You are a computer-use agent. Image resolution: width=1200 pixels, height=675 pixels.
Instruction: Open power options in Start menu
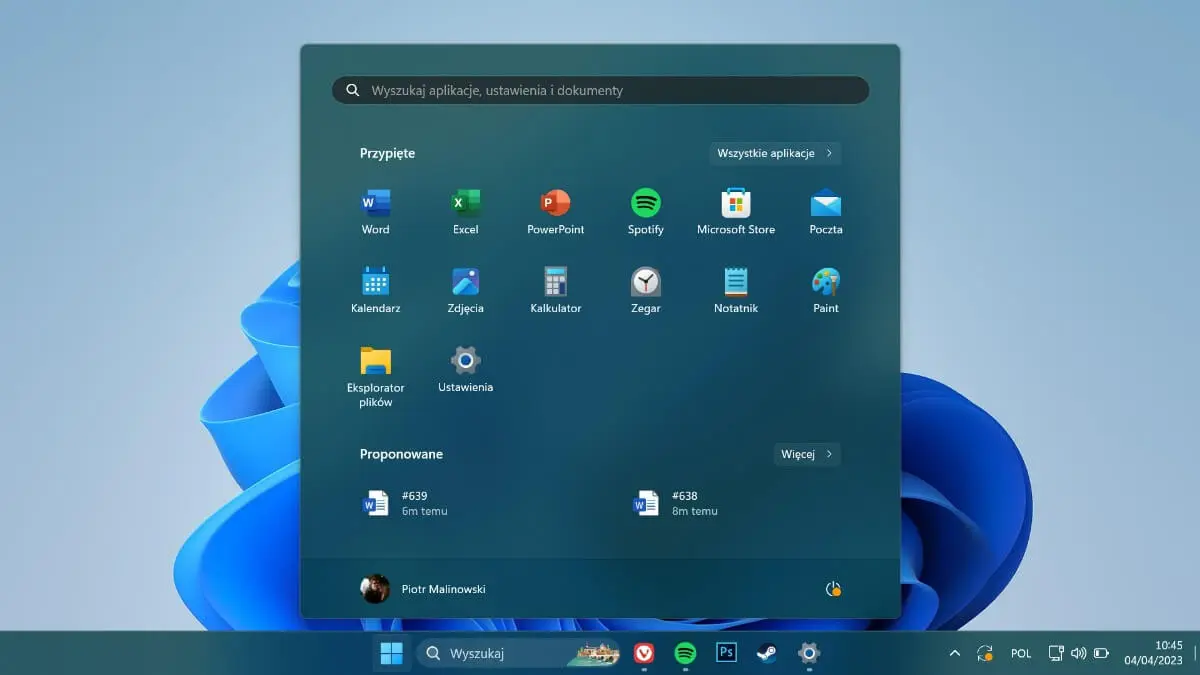tap(833, 589)
